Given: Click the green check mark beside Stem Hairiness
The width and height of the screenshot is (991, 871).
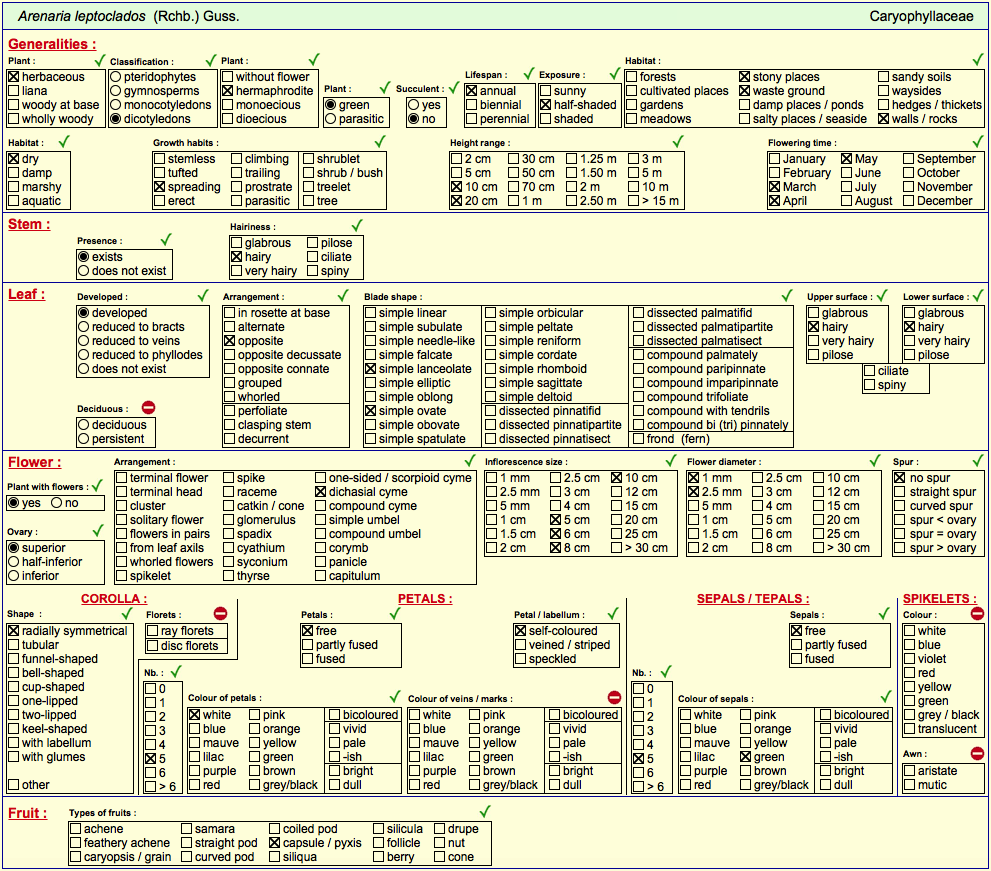Looking at the screenshot, I should (x=357, y=226).
